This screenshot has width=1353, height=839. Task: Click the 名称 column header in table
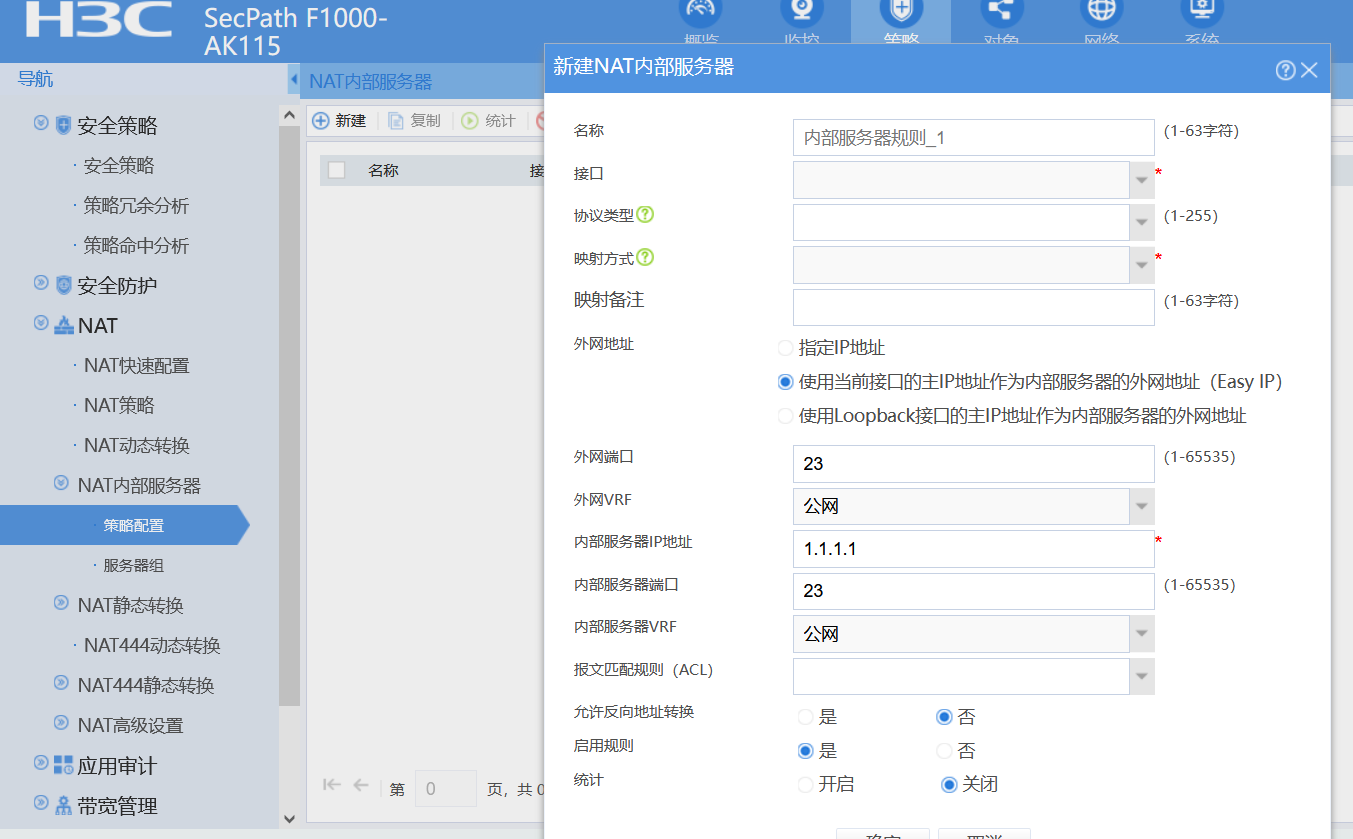(x=383, y=171)
